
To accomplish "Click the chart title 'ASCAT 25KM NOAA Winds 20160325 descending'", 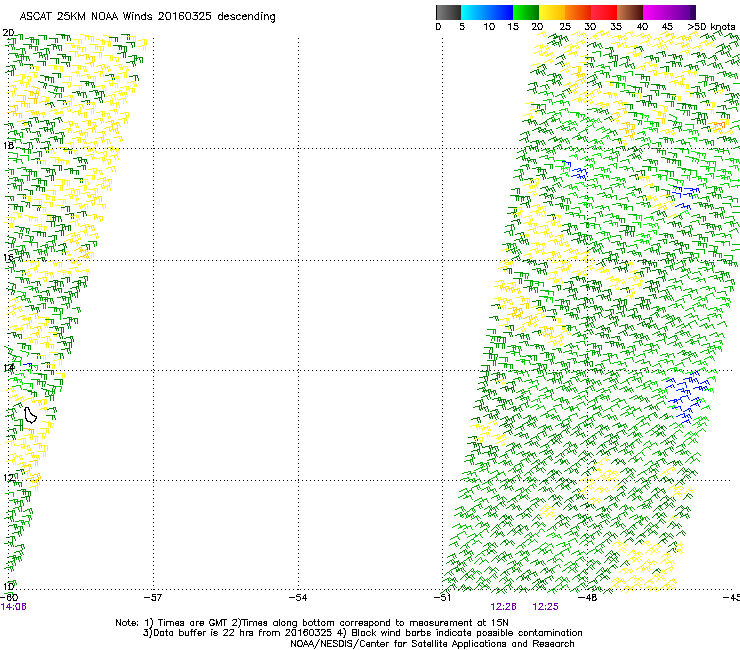I will point(148,16).
